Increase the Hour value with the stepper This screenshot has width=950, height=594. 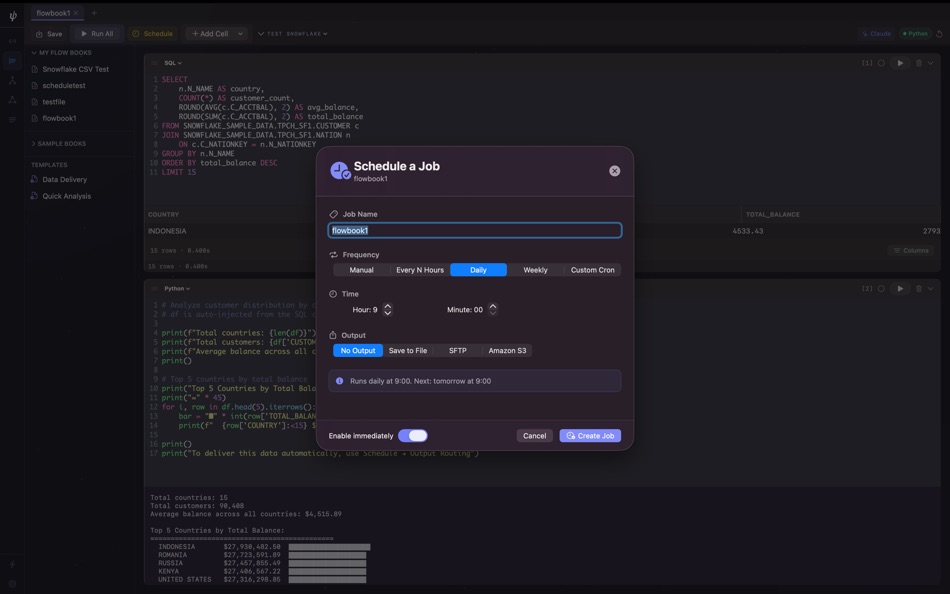click(388, 306)
